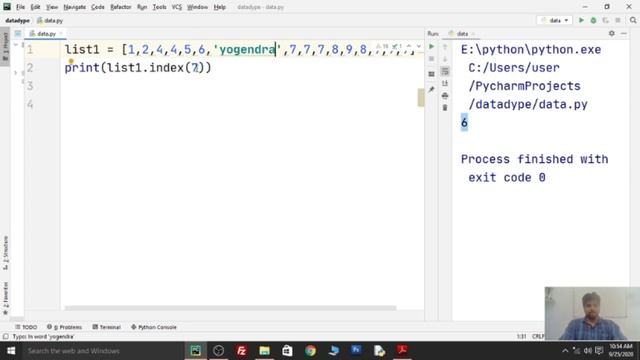Open FileZilla from taskbar
Screen dimensions: 640x360
coord(241,351)
